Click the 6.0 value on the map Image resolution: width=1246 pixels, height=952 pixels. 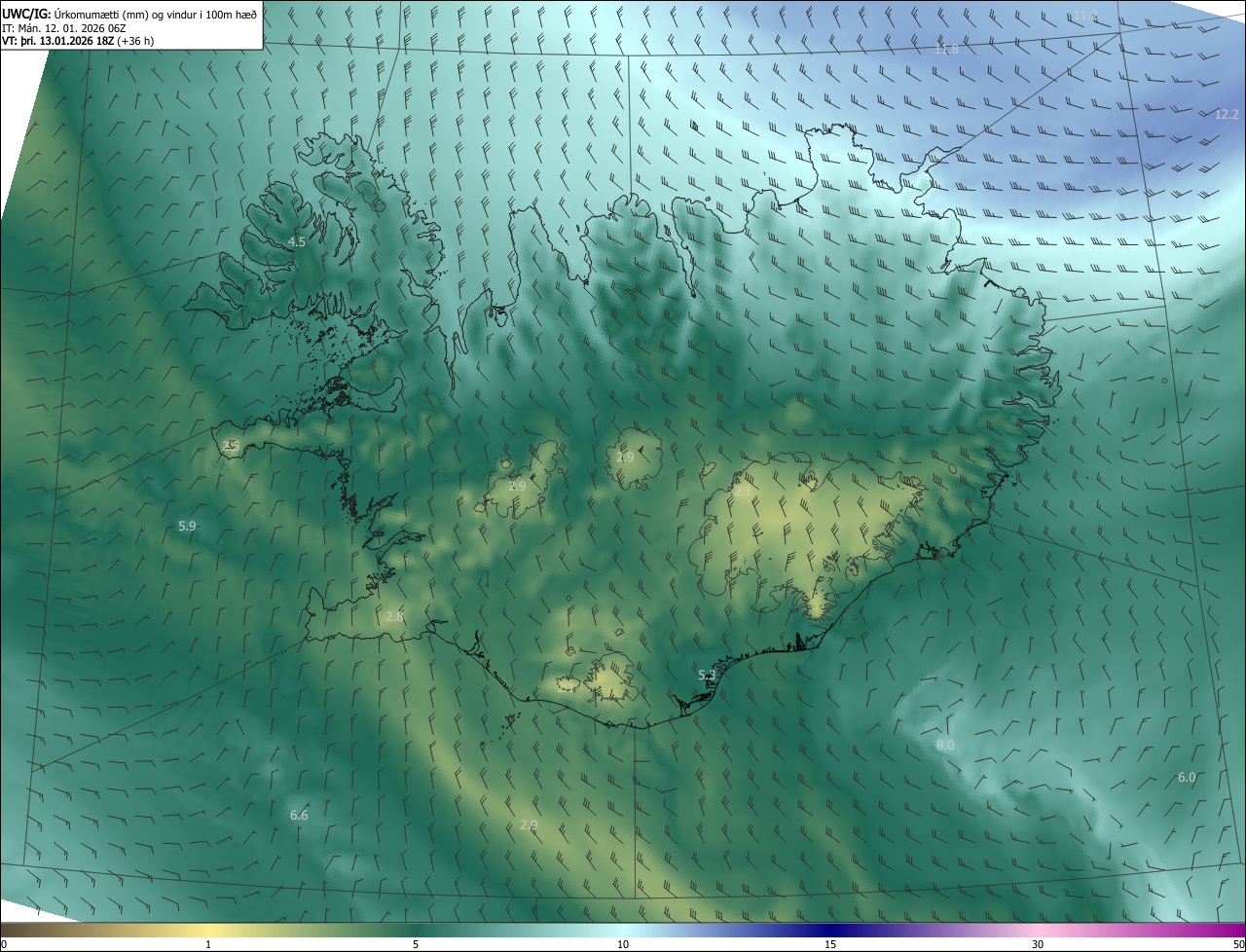click(1187, 777)
